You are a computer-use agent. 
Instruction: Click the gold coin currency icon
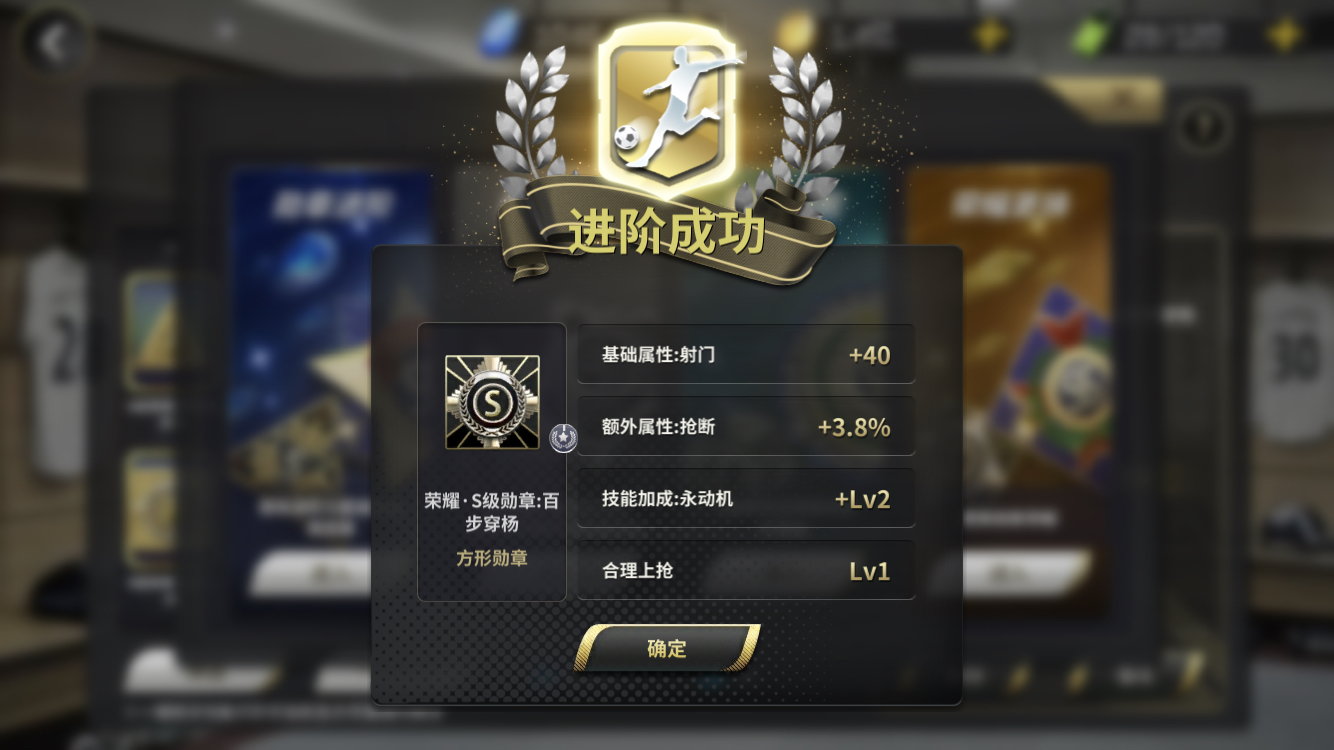click(797, 34)
